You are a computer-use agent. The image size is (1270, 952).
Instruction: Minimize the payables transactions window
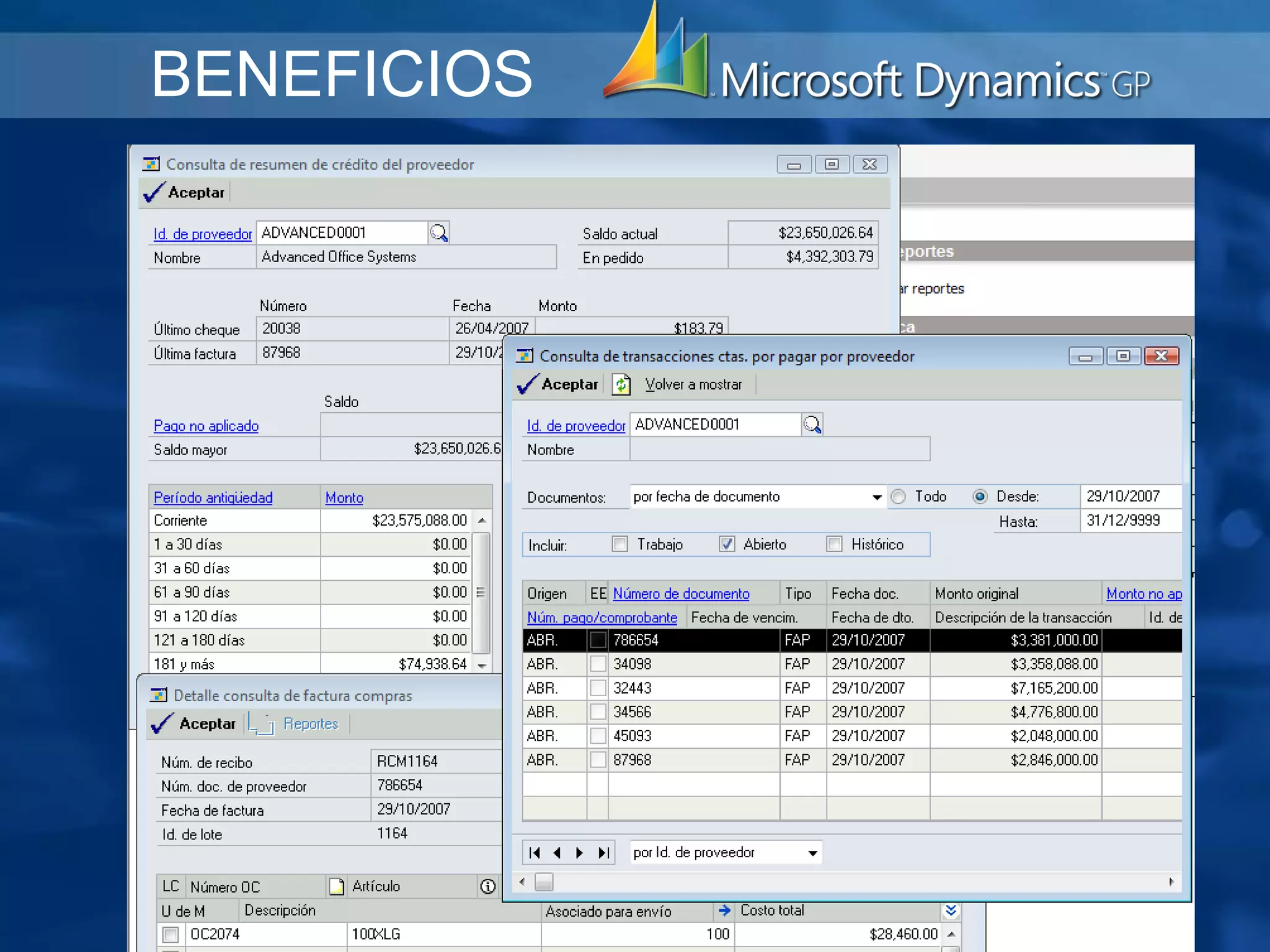[x=1085, y=356]
